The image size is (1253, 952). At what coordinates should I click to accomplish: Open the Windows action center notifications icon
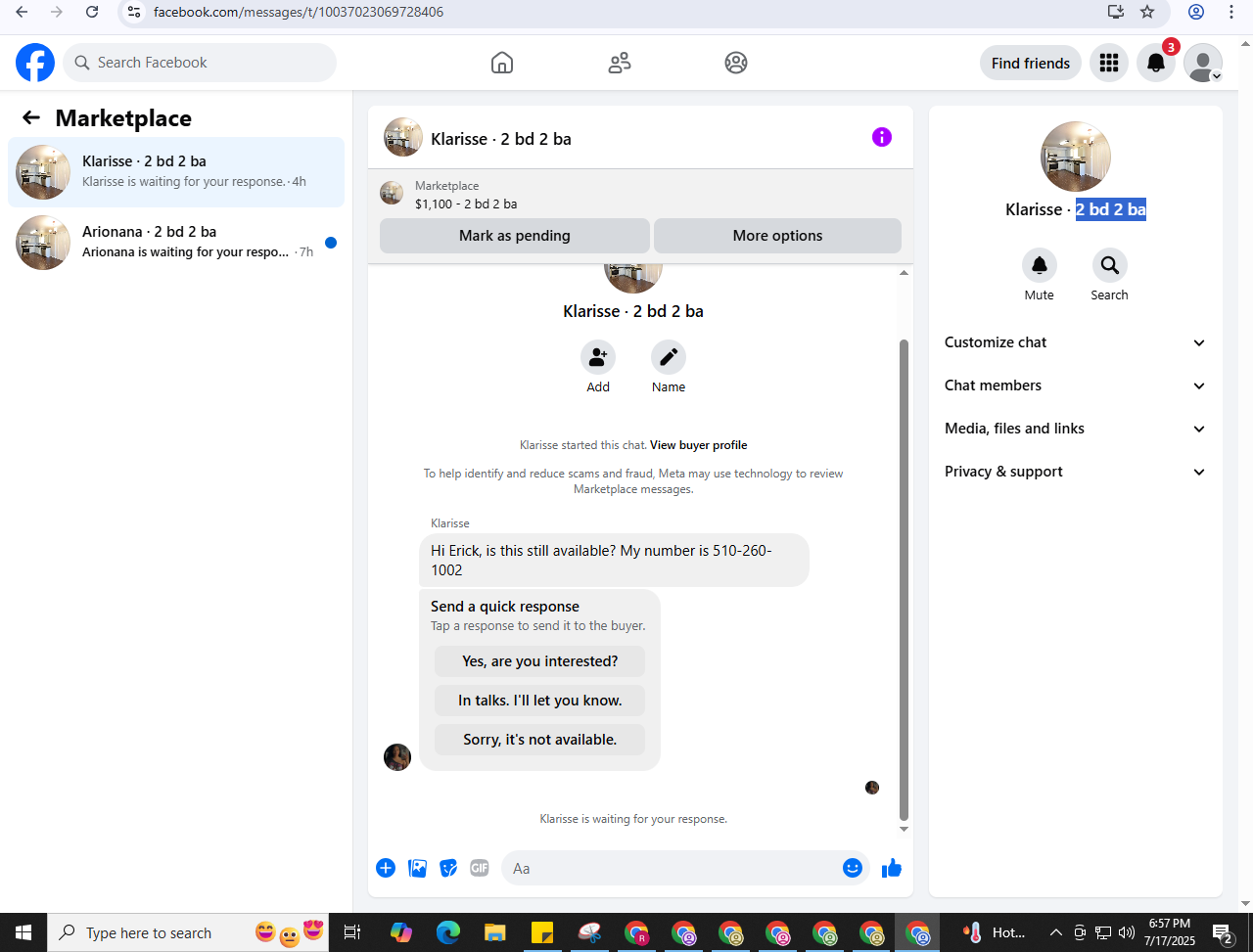pos(1223,932)
